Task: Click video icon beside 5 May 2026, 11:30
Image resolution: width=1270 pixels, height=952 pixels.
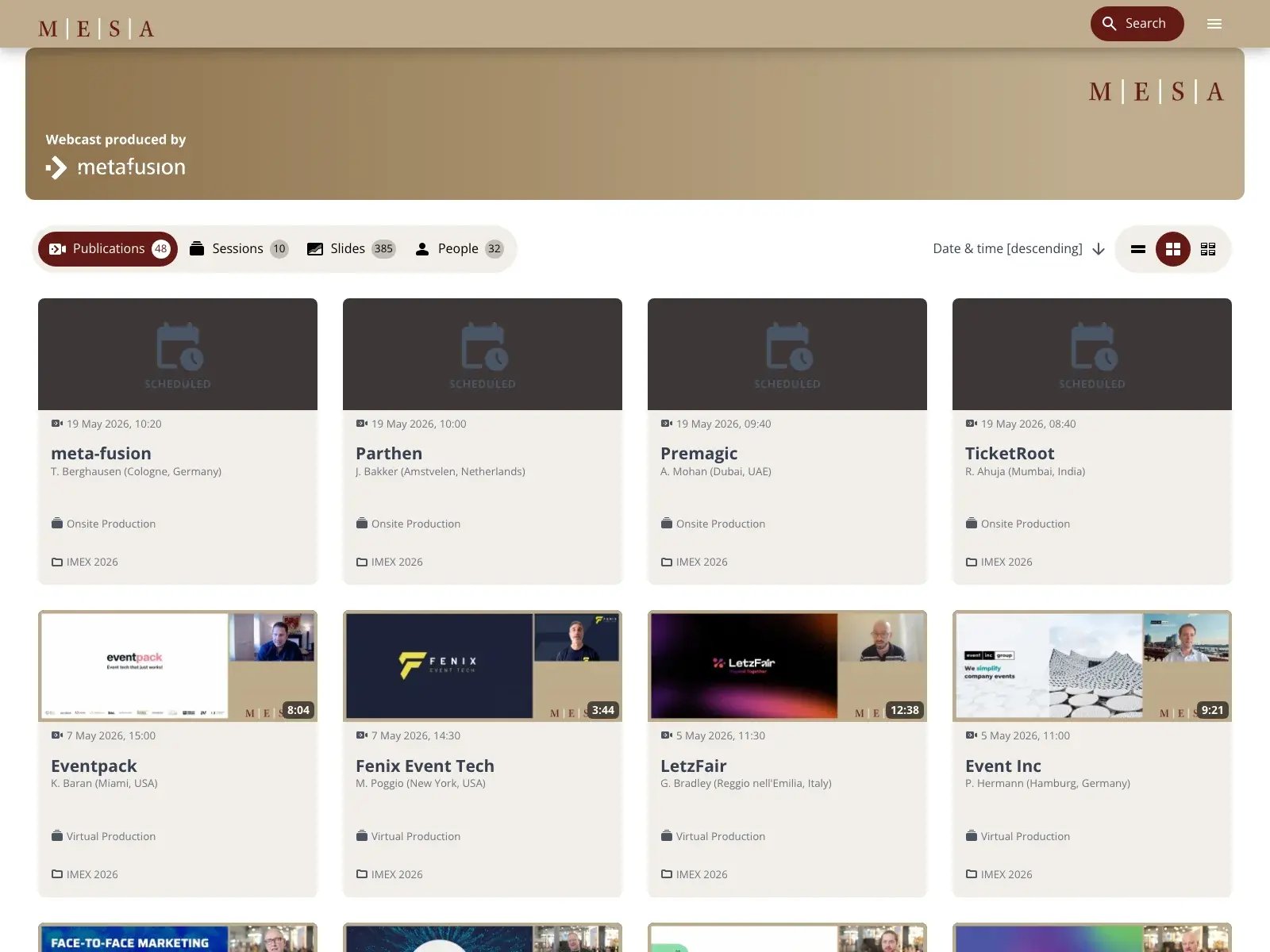Action: click(667, 735)
